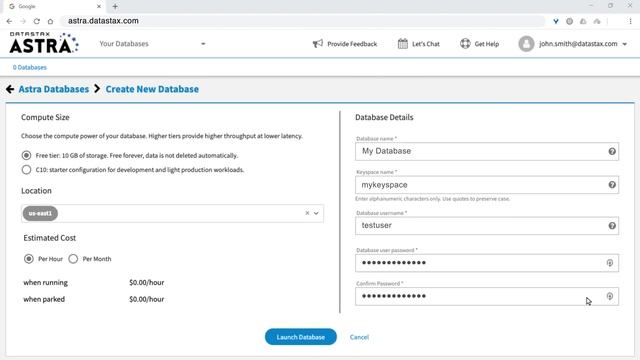Open the john.smith account dropdown arrow
This screenshot has height=360, width=640.
pos(624,44)
